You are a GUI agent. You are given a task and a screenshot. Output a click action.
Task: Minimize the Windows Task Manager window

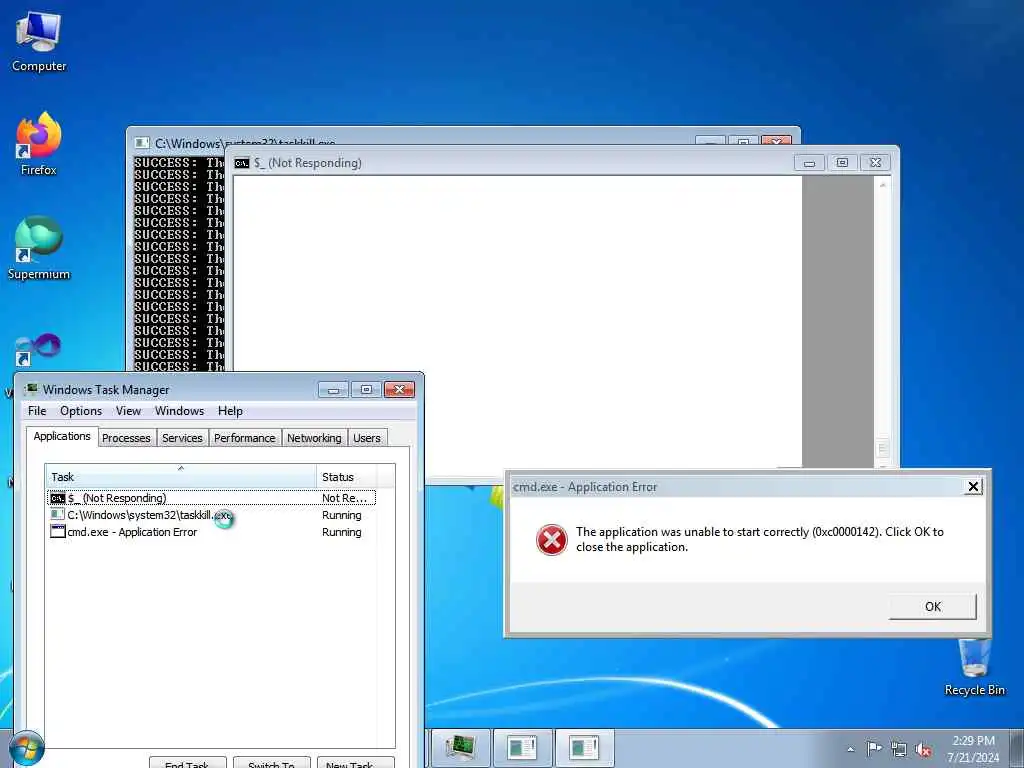point(334,390)
